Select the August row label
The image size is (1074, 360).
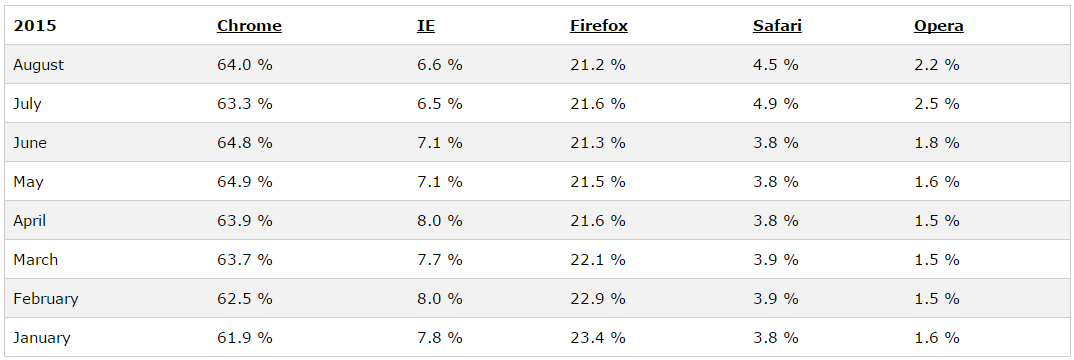[x=38, y=65]
